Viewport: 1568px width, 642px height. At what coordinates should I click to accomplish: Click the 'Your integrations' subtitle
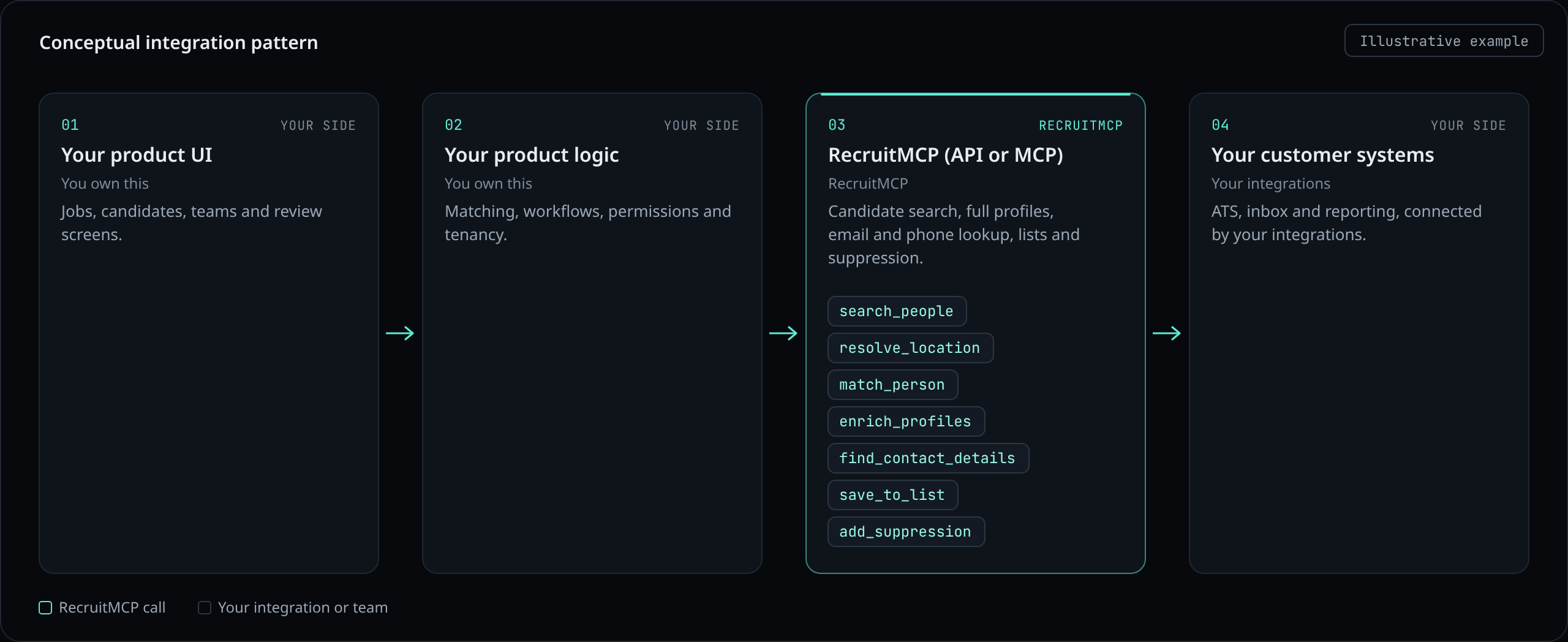point(1271,184)
